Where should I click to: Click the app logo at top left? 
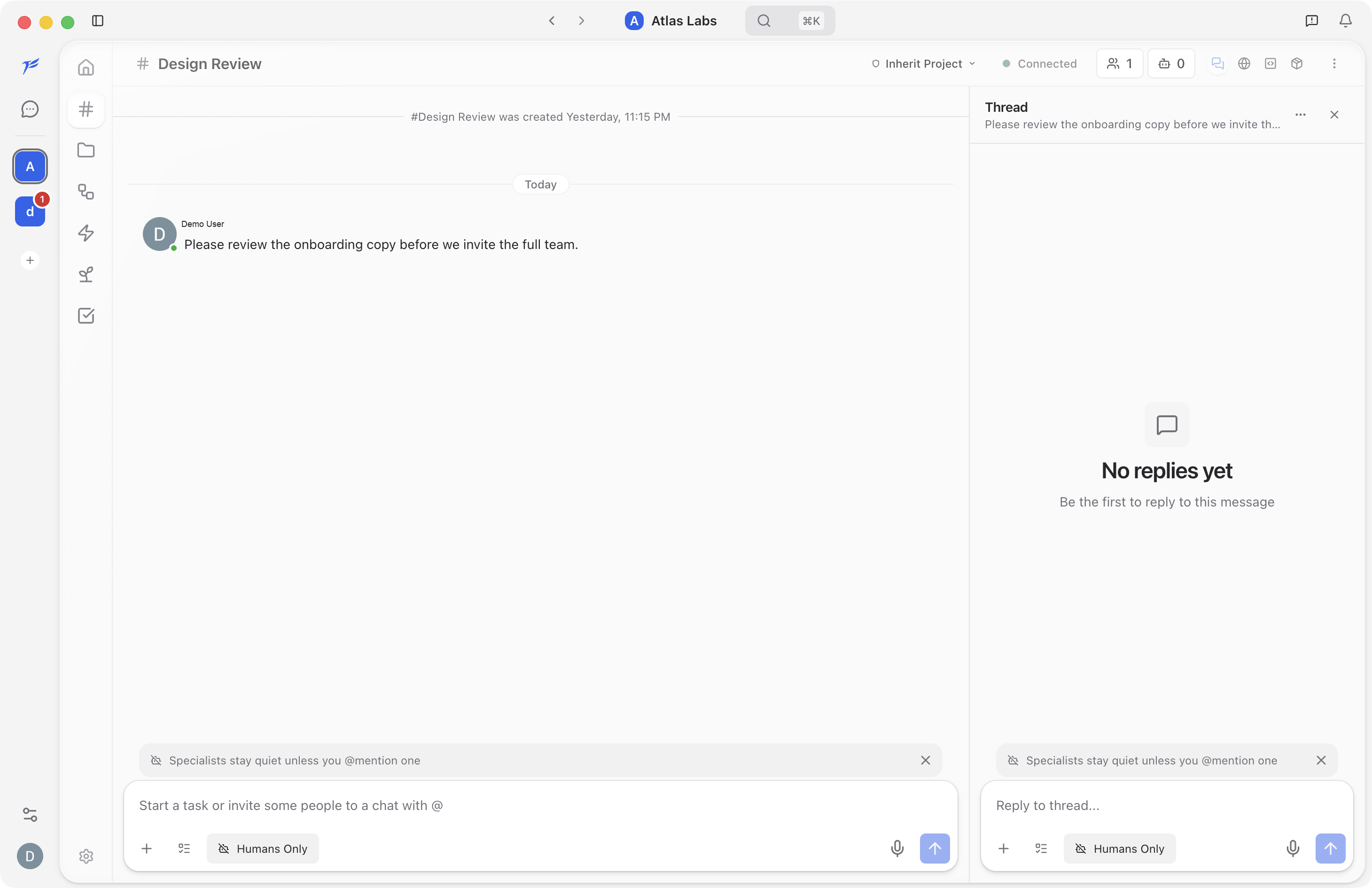[30, 66]
